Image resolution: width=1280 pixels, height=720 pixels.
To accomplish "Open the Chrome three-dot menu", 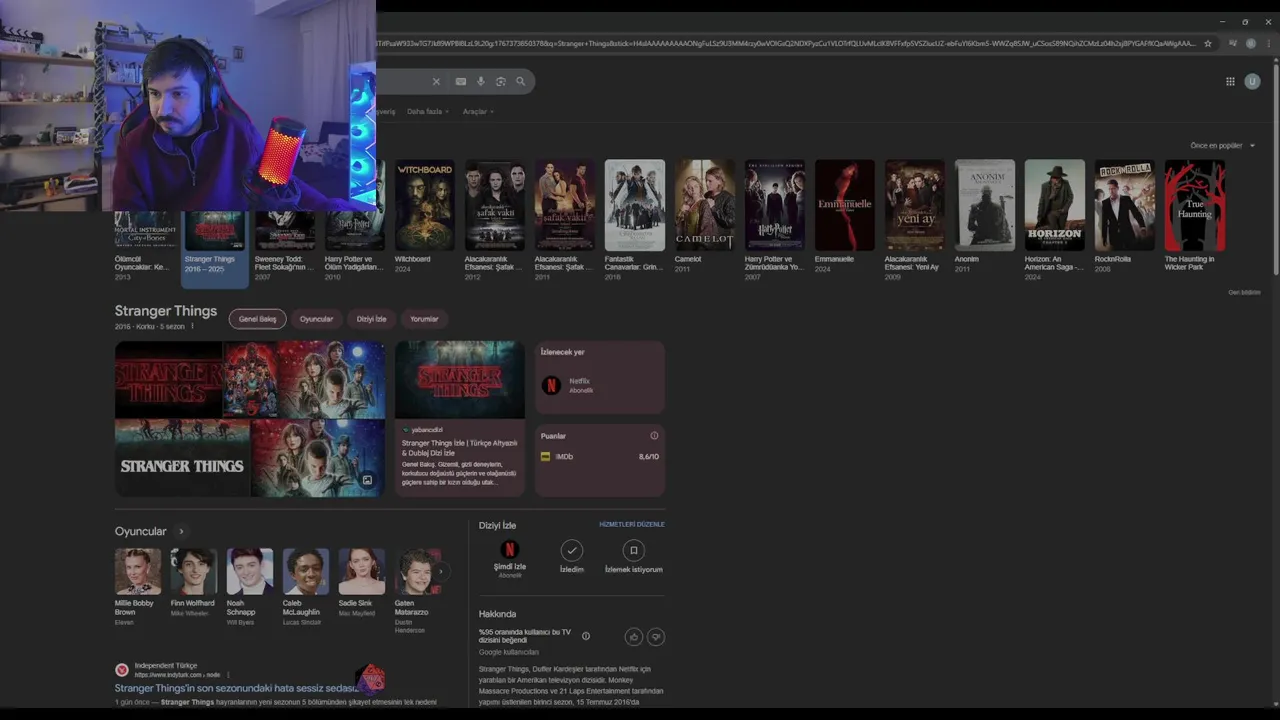I will click(x=1270, y=44).
